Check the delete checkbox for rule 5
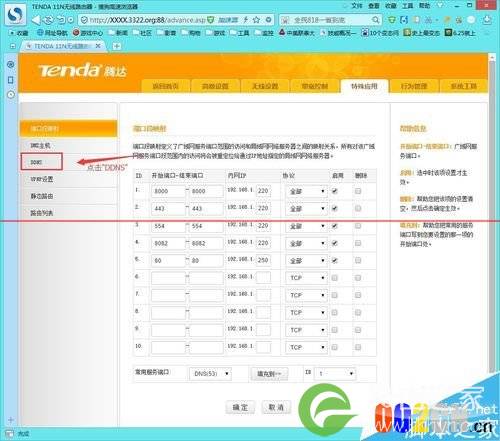500x441 pixels. coord(358,260)
